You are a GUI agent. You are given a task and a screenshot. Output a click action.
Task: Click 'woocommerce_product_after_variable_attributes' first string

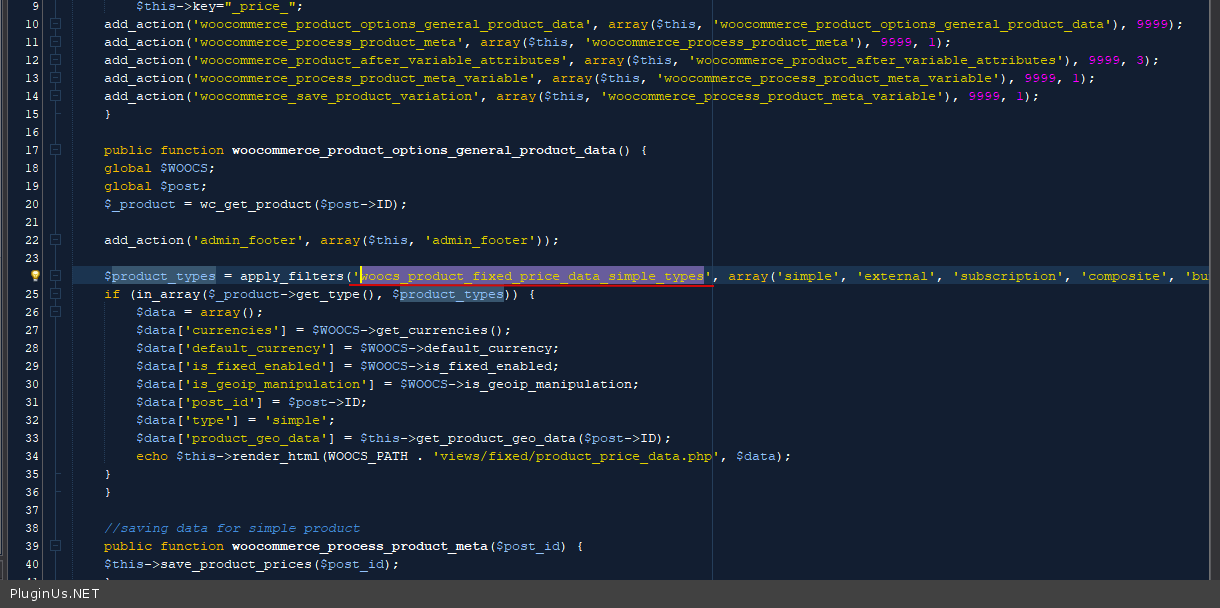coord(380,60)
